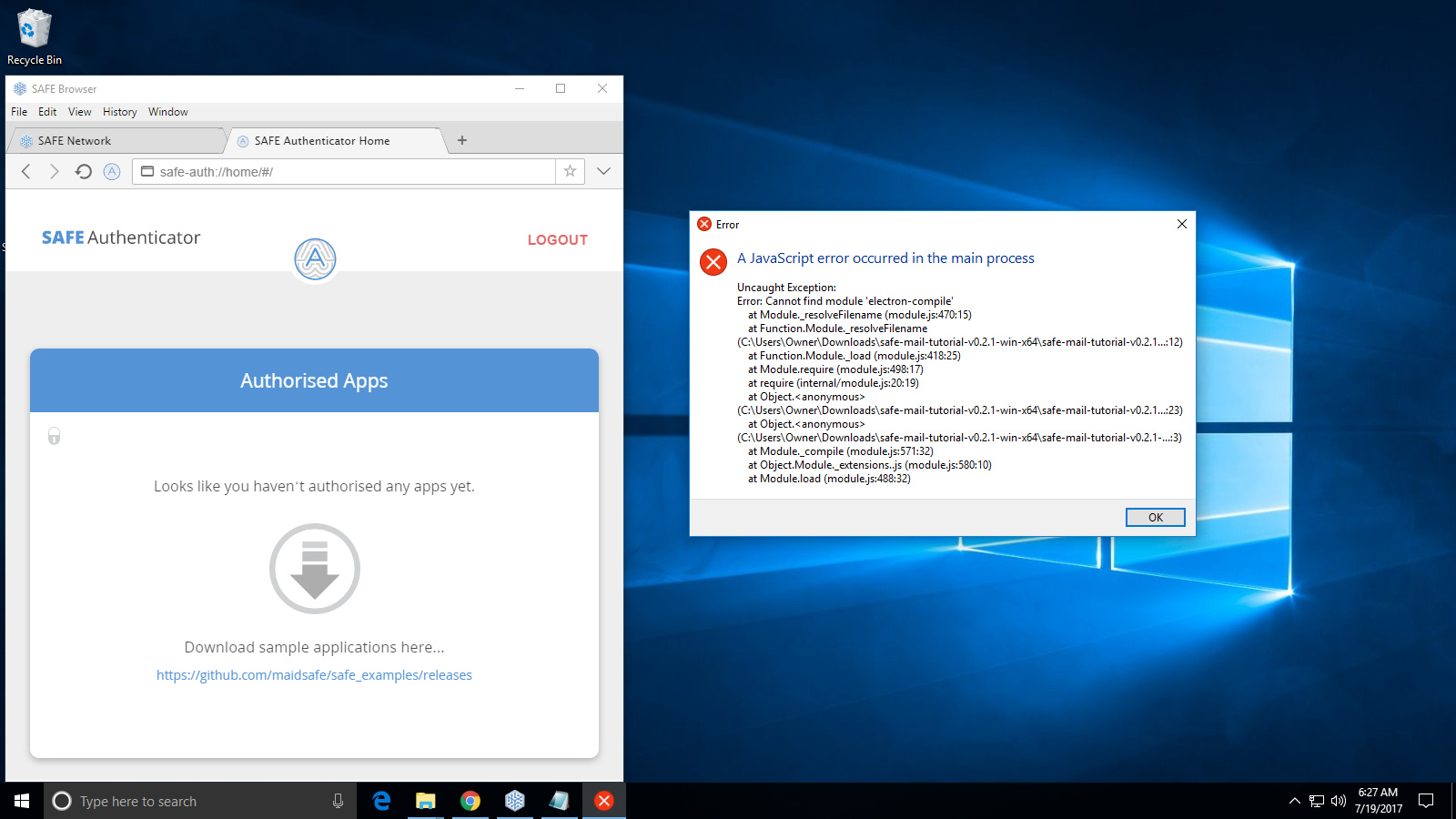Open the Action Center notifications icon
This screenshot has width=1456, height=819.
click(x=1426, y=801)
